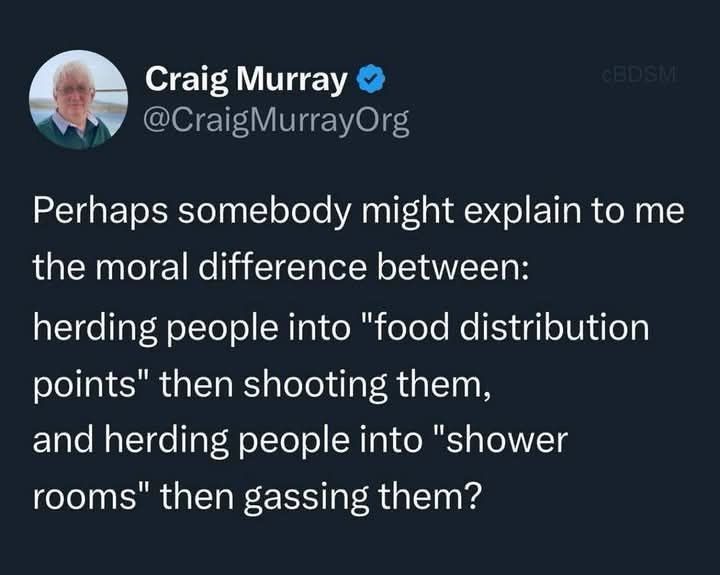
Task: Click the phrase 'explain to me'
Action: pyautogui.click(x=574, y=213)
